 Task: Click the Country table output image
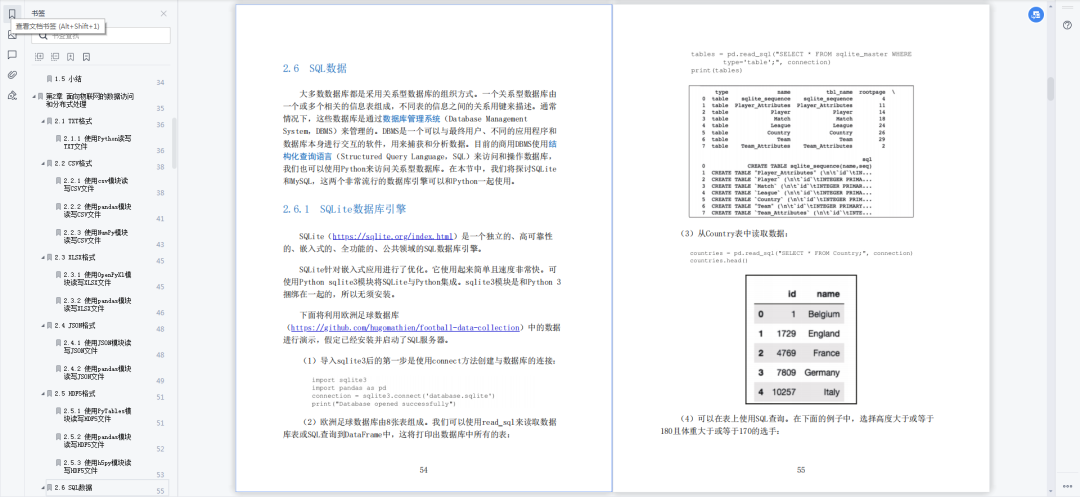click(801, 339)
